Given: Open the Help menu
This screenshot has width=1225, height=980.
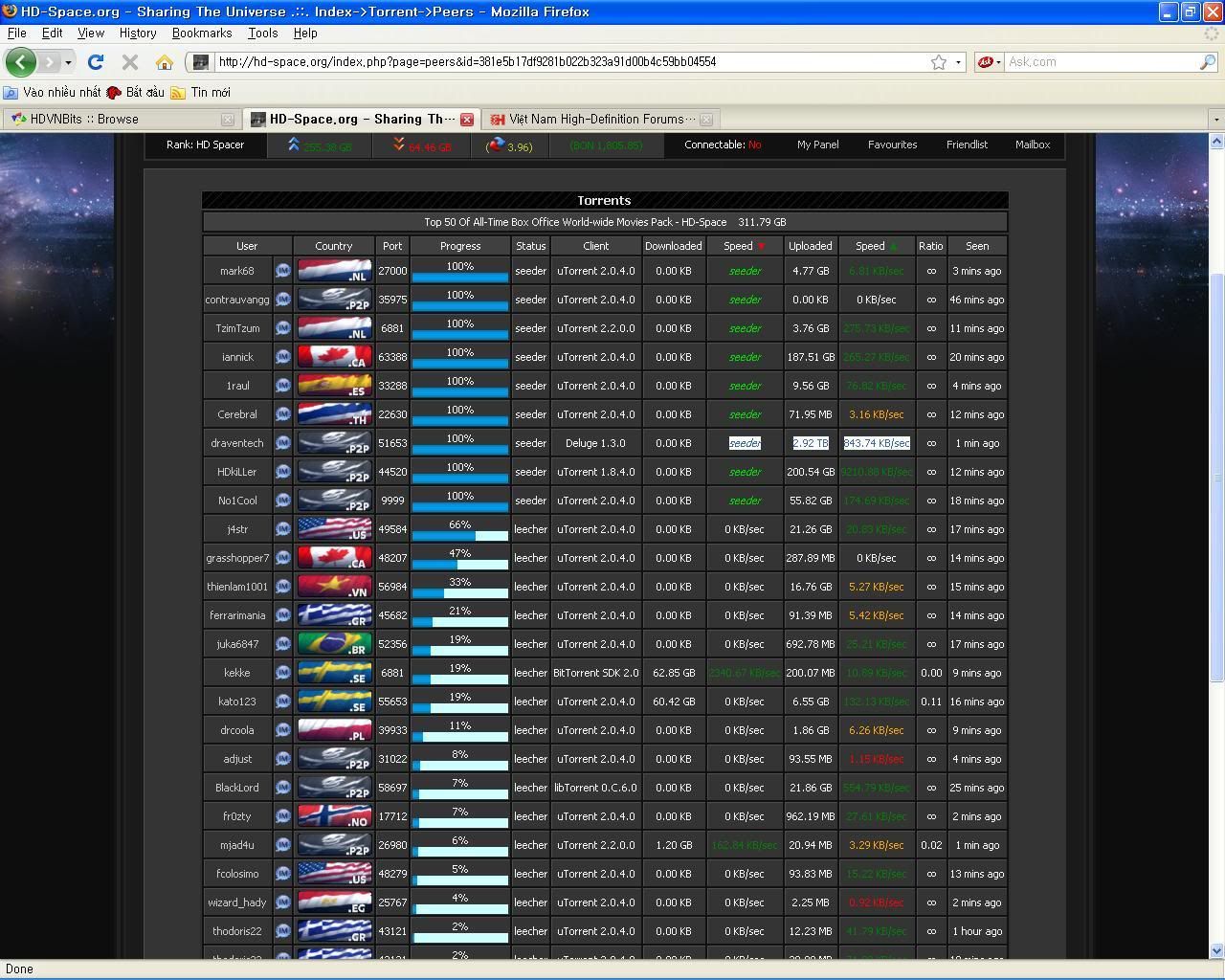Looking at the screenshot, I should [x=305, y=33].
